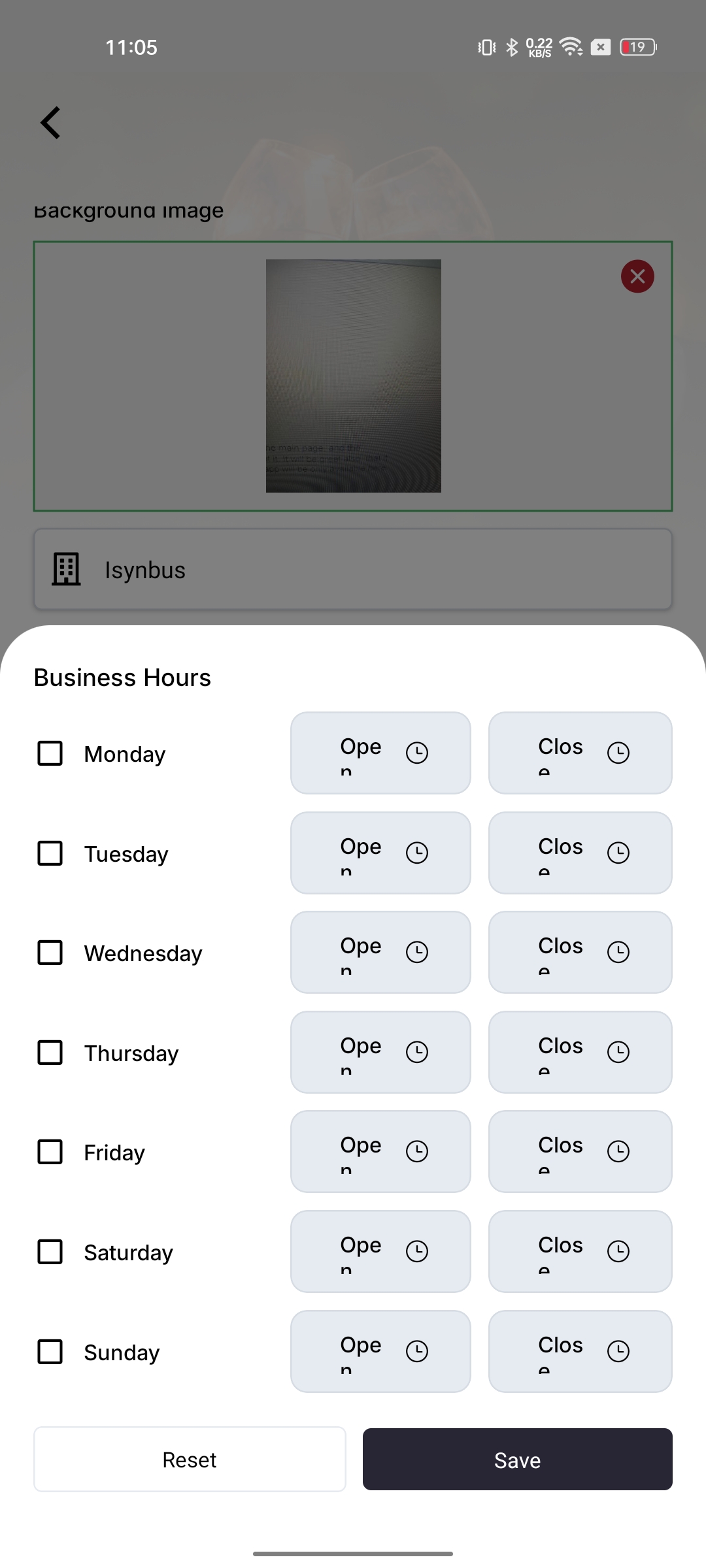Click the clock icon in Sunday's Close field

click(618, 1351)
